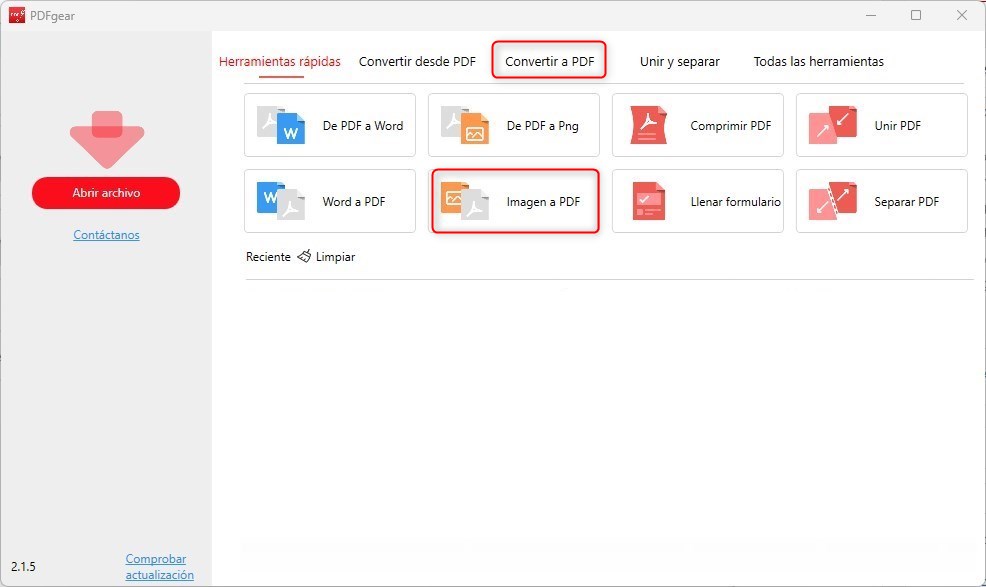Switch to the Convertir desde PDF tab
The image size is (986, 587).
coord(417,61)
